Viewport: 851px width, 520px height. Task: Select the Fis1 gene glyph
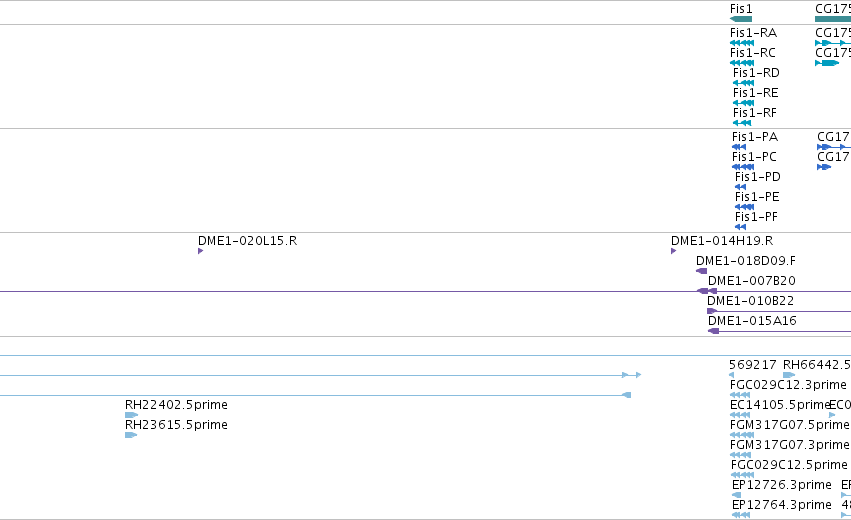pyautogui.click(x=741, y=19)
